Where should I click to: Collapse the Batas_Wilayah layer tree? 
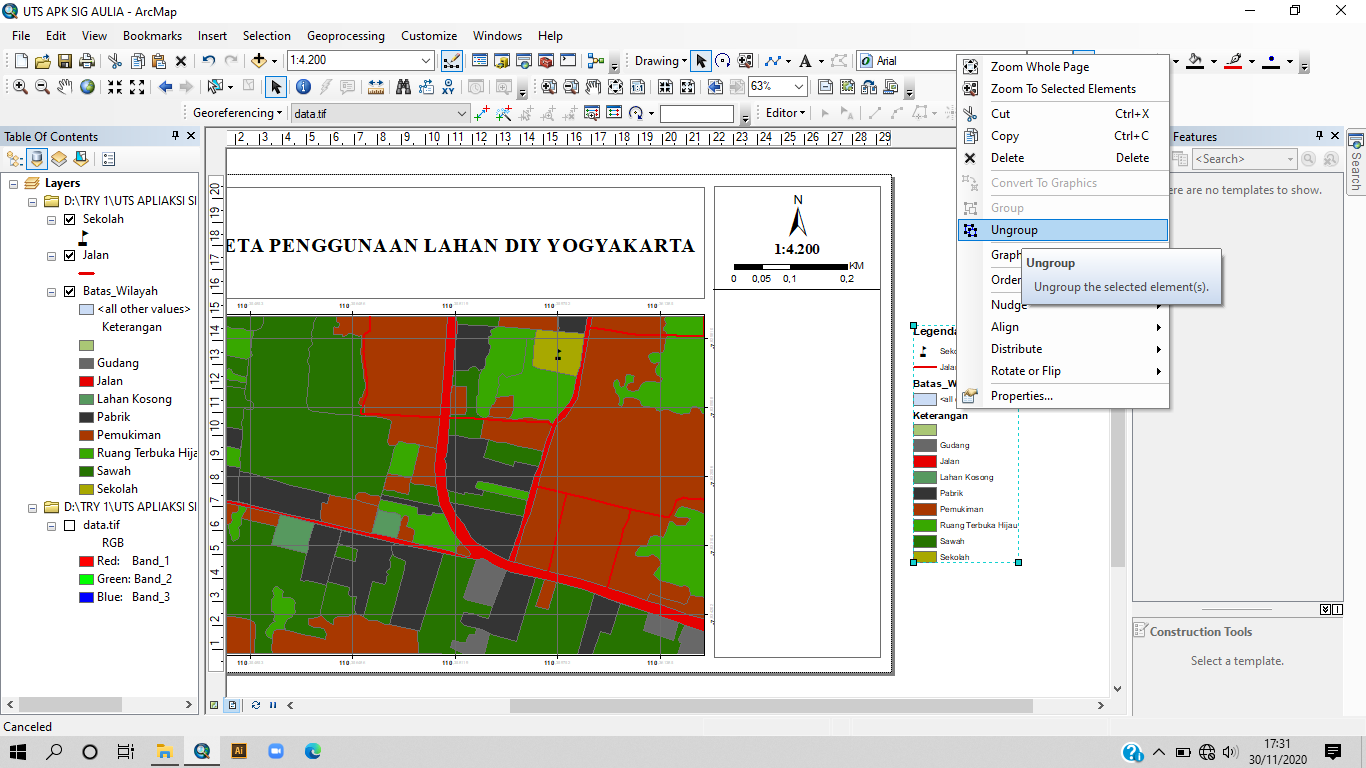[52, 291]
